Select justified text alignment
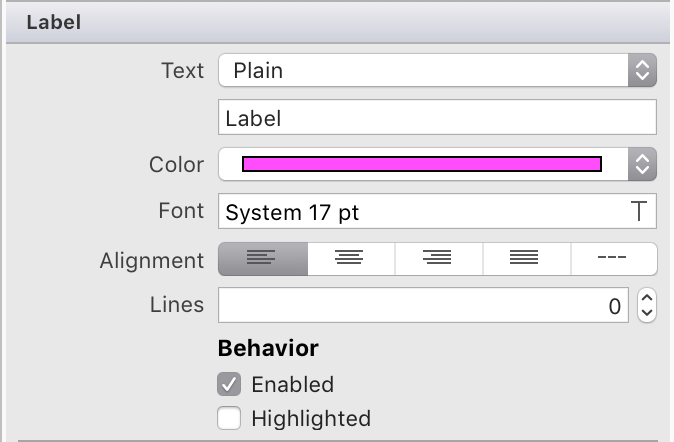Screen dimensions: 674x442 click(x=525, y=259)
